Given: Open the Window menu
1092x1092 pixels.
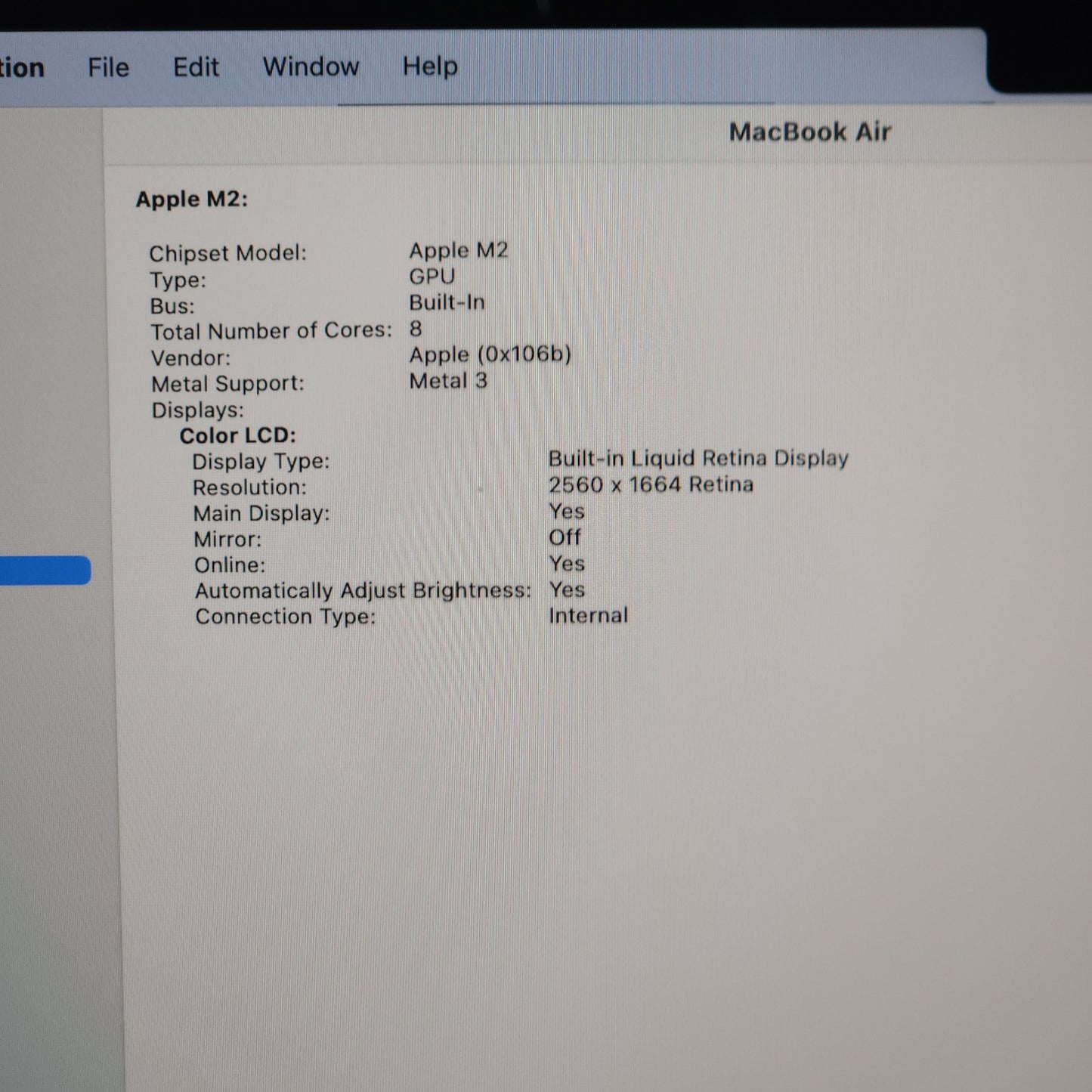Looking at the screenshot, I should coord(311,67).
